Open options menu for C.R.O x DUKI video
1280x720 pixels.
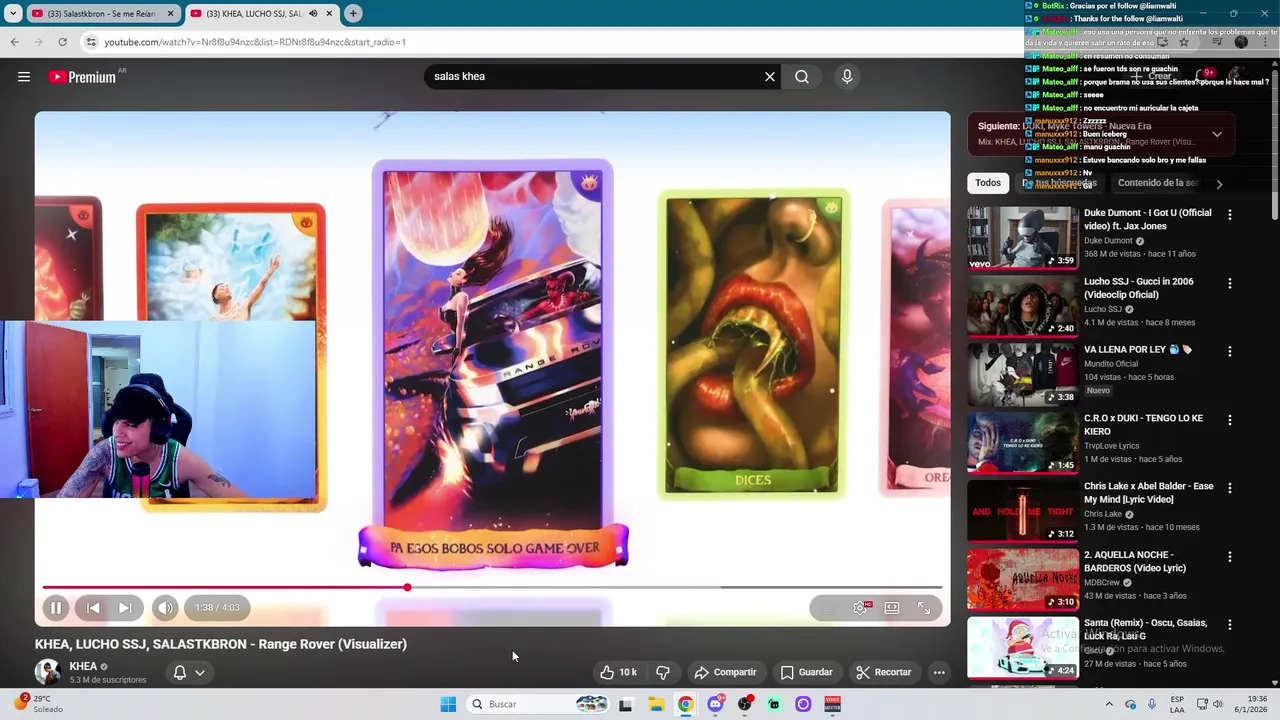1230,420
